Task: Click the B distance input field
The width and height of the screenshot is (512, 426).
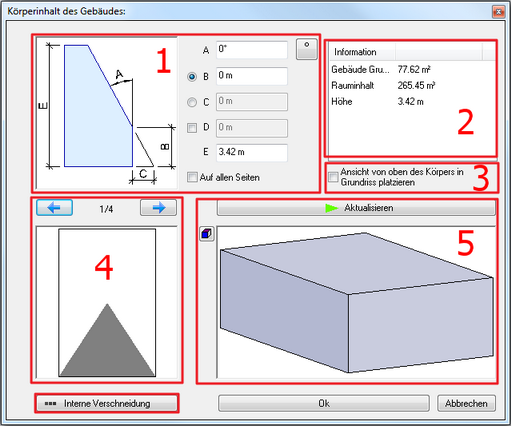Action: (252, 76)
